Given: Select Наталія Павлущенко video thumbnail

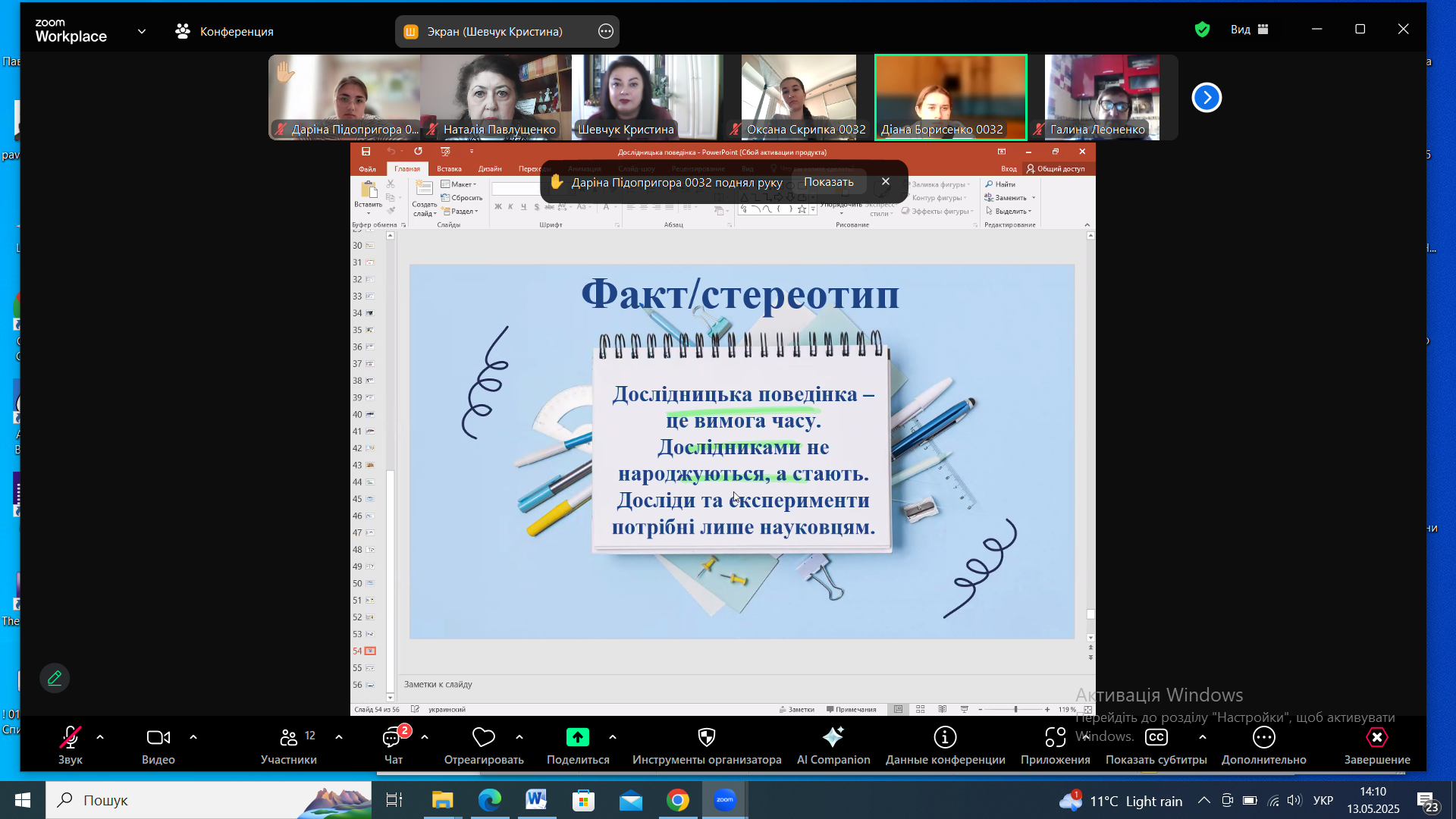Looking at the screenshot, I should coord(496,97).
